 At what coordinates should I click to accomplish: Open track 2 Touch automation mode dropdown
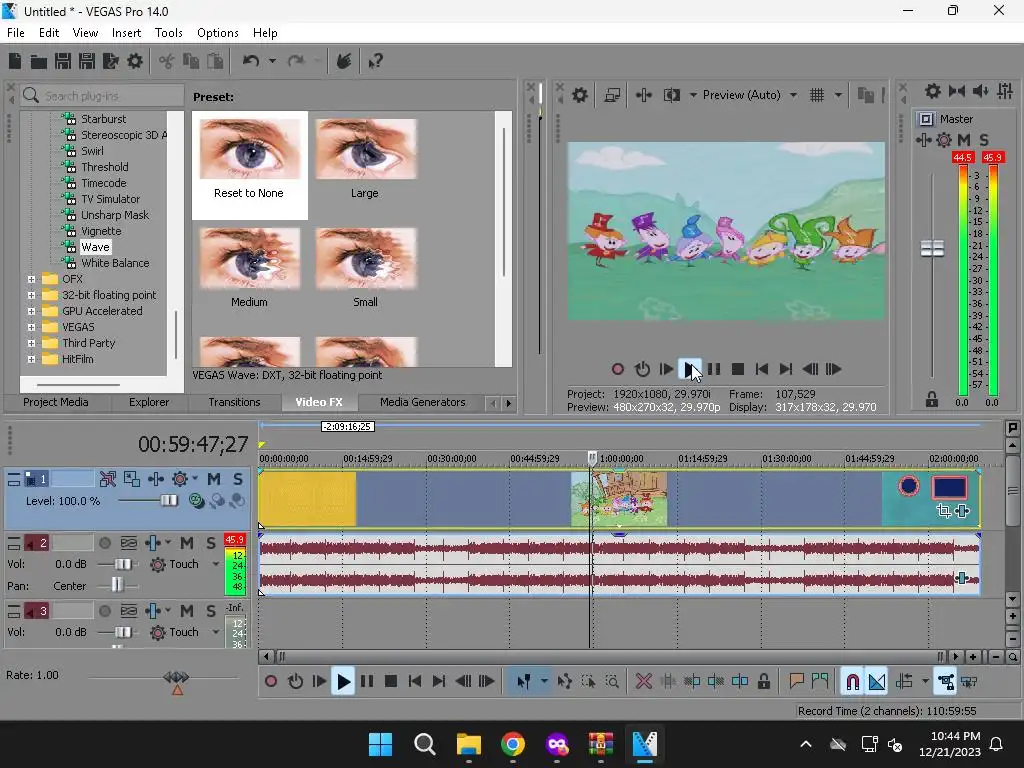click(216, 564)
